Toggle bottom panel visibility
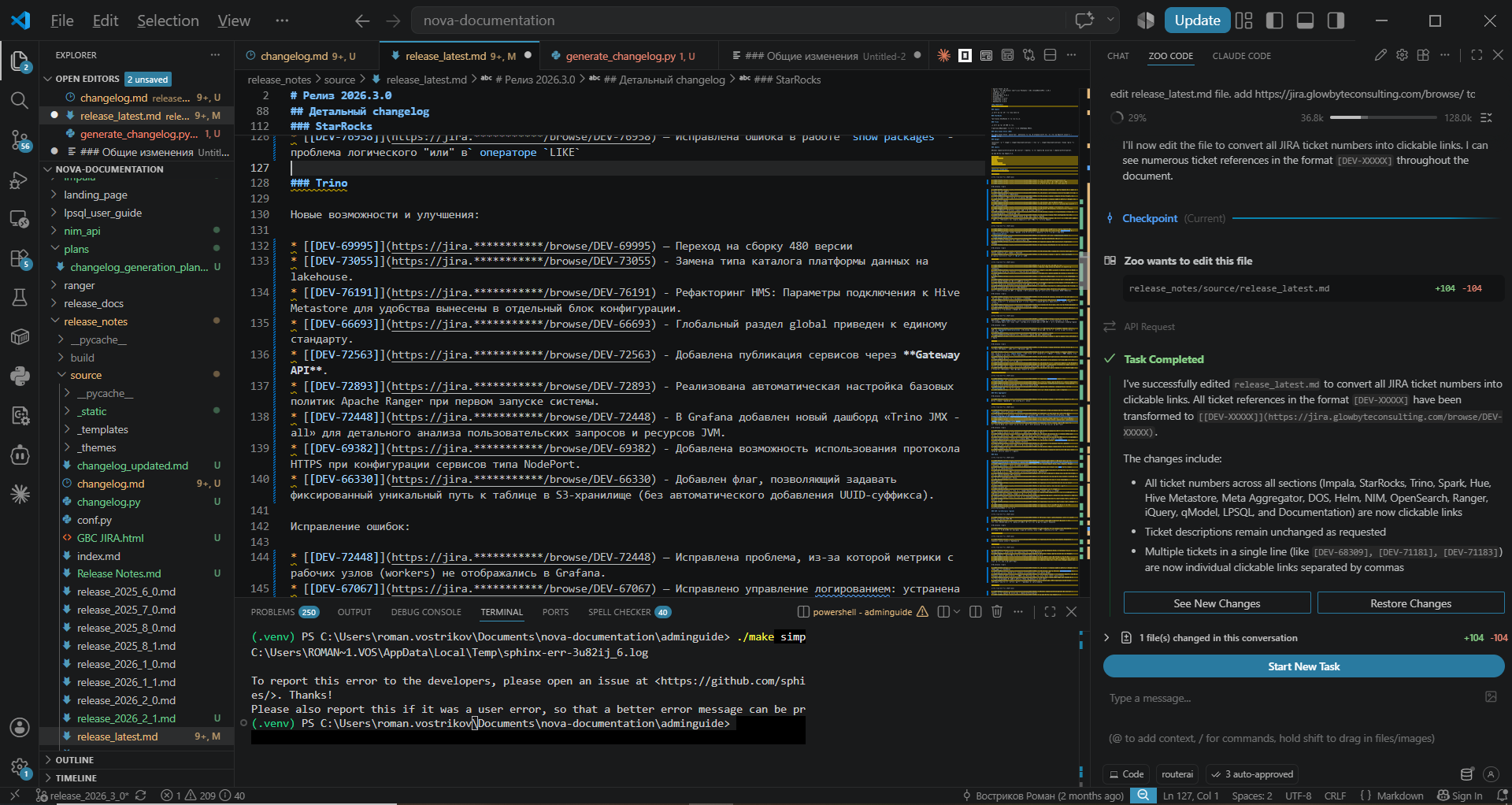Viewport: 1512px width, 805px height. (1305, 20)
